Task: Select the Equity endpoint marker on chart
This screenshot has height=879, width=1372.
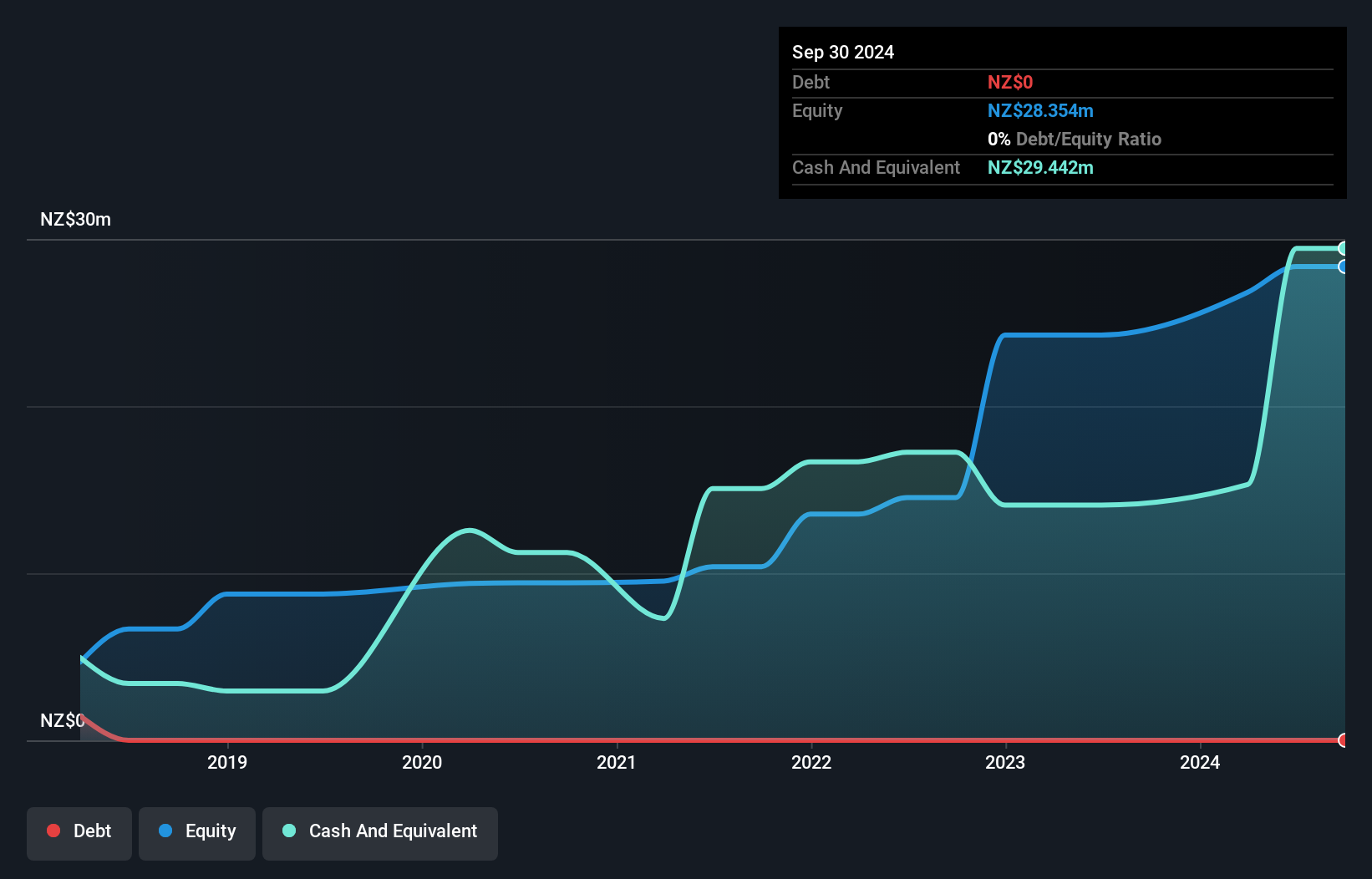Action: click(1343, 267)
